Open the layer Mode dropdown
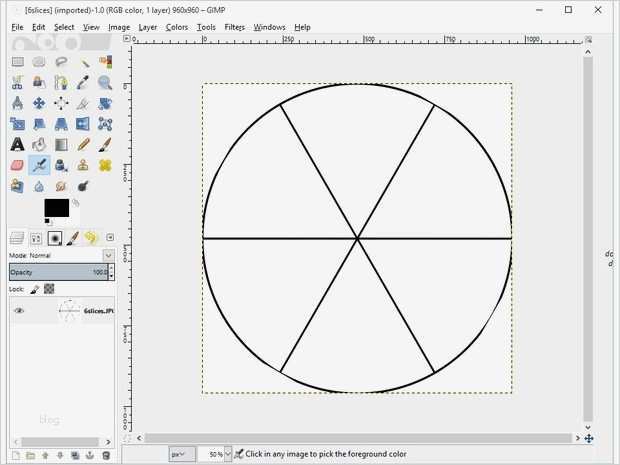The image size is (620, 465). pos(108,255)
